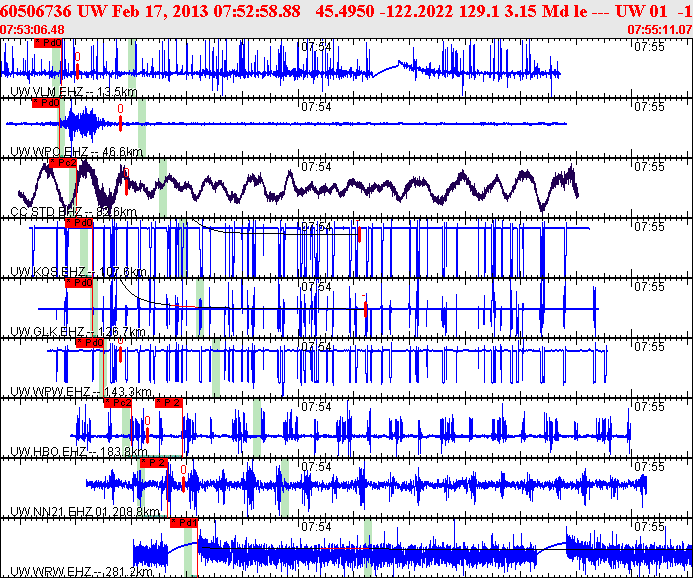Click the red coda marker on the UW.WPO trace
The image size is (693, 578).
(120, 124)
